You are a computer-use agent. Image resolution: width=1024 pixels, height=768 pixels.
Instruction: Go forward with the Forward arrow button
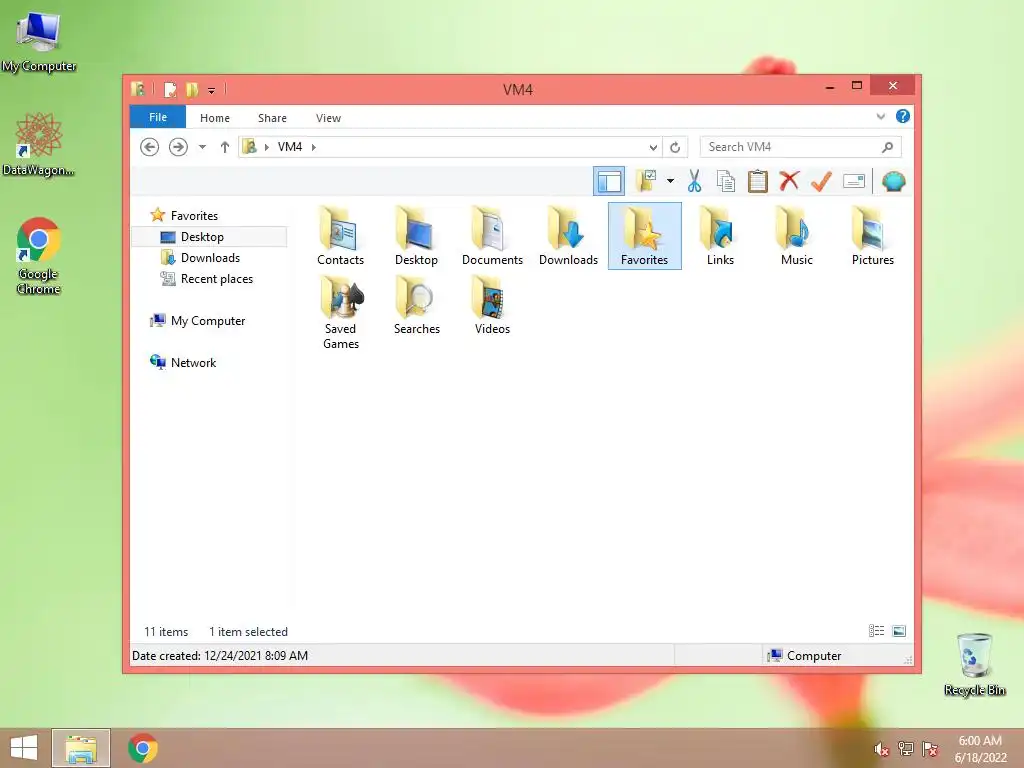178,147
